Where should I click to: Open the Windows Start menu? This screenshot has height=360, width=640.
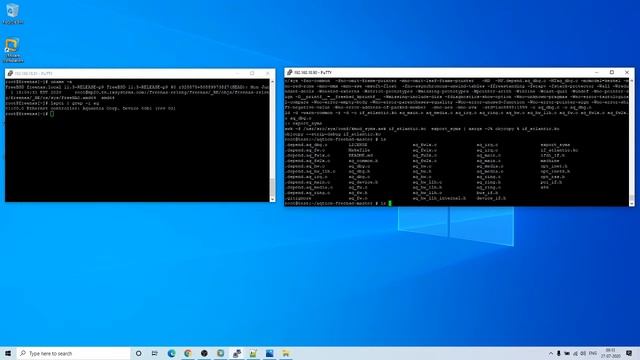pos(8,353)
